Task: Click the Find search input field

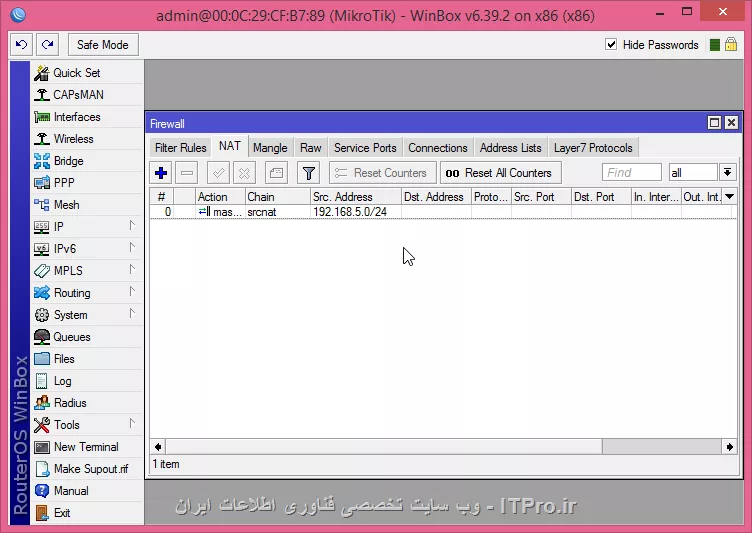Action: click(x=631, y=173)
